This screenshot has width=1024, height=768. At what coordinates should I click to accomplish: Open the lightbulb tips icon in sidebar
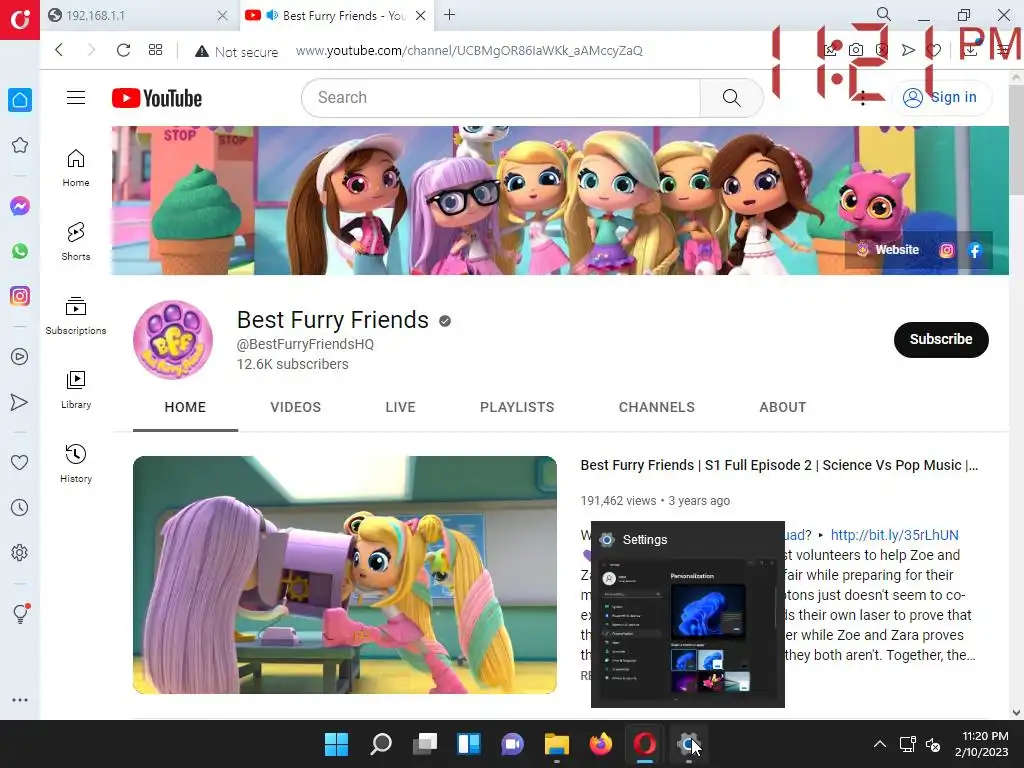20,613
